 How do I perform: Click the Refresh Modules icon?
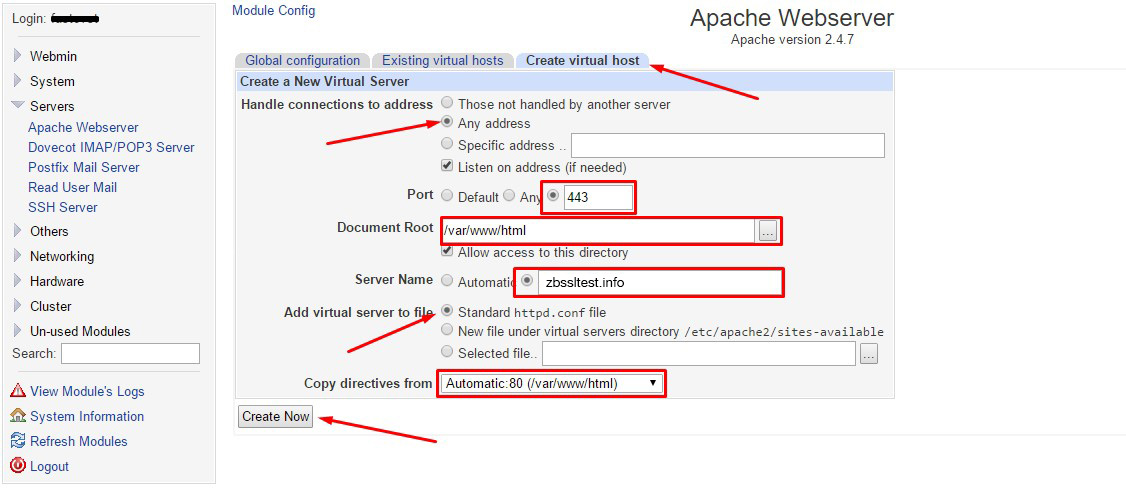[x=18, y=441]
